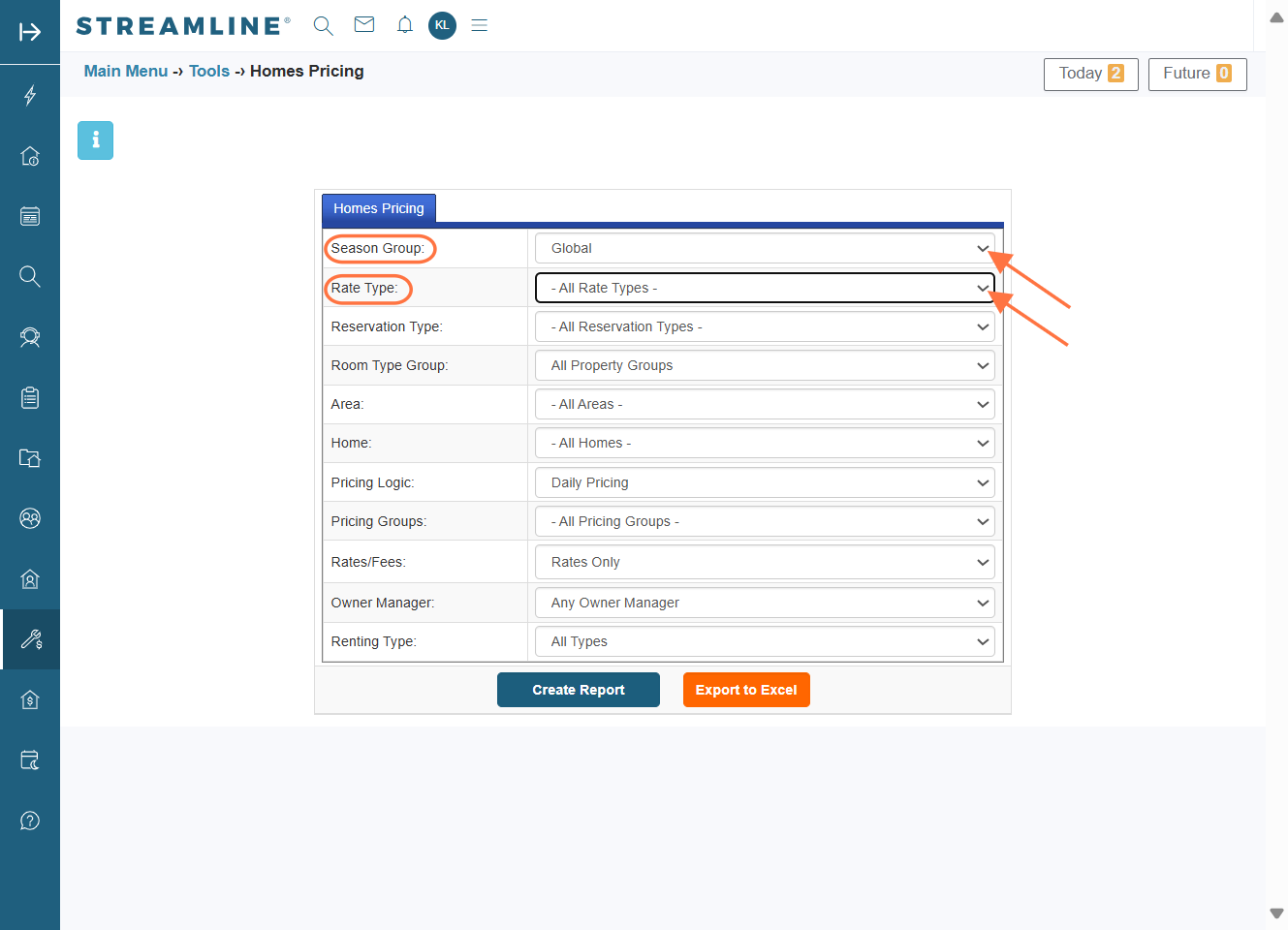Click the sidebar magnifying glass icon

click(x=30, y=276)
